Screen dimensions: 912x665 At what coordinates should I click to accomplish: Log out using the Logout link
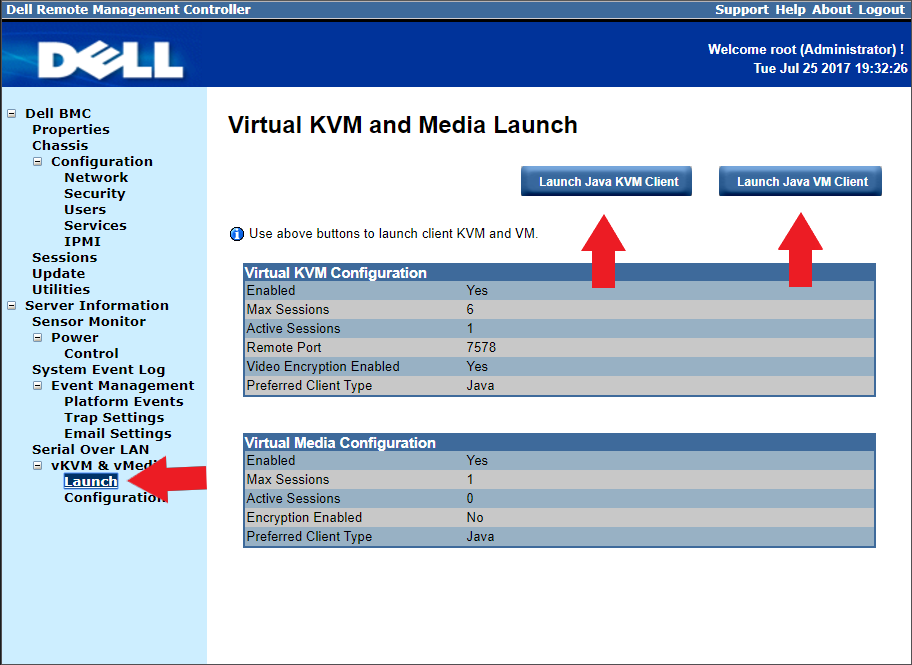pyautogui.click(x=882, y=10)
